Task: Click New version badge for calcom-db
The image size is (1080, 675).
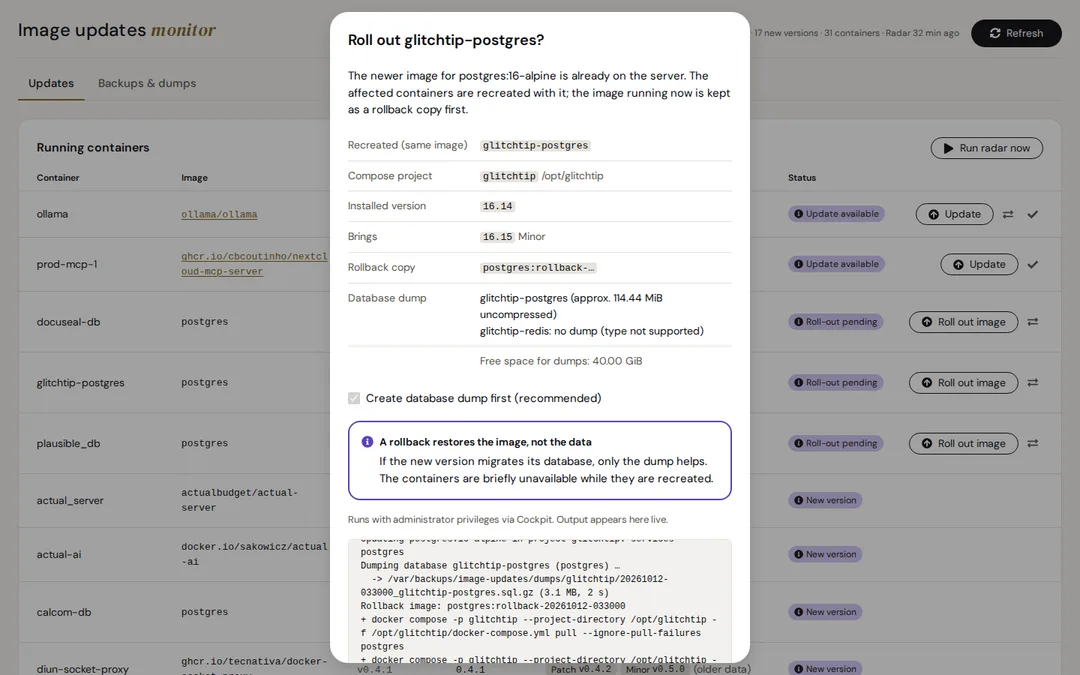Action: 825,612
